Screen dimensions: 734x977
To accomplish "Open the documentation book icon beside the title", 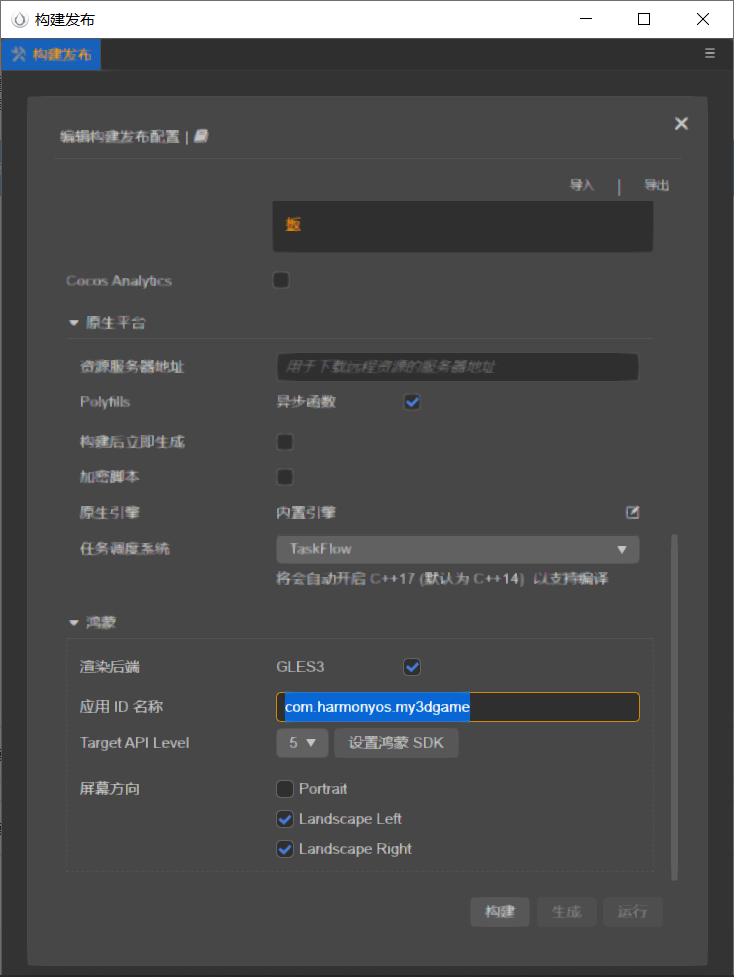I will 201,136.
